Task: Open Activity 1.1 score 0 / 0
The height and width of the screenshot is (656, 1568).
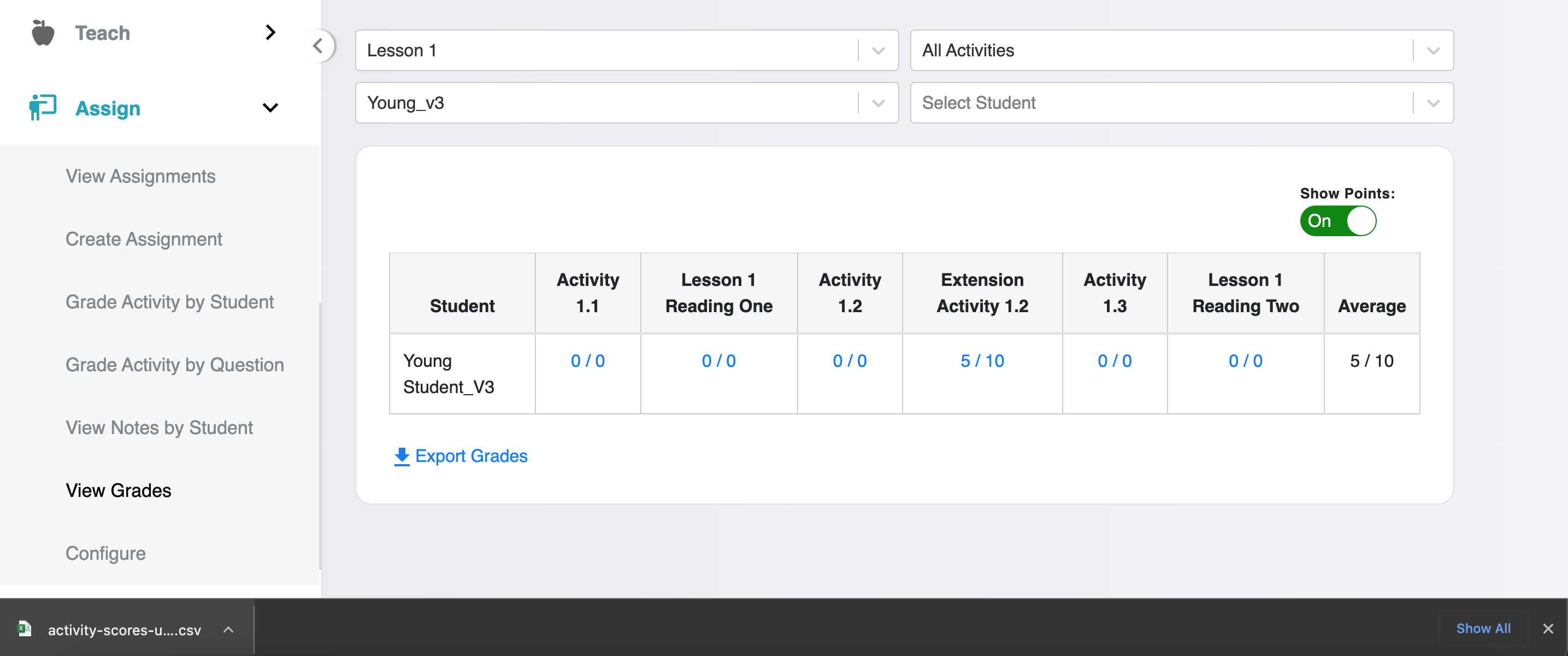Action: click(x=587, y=361)
